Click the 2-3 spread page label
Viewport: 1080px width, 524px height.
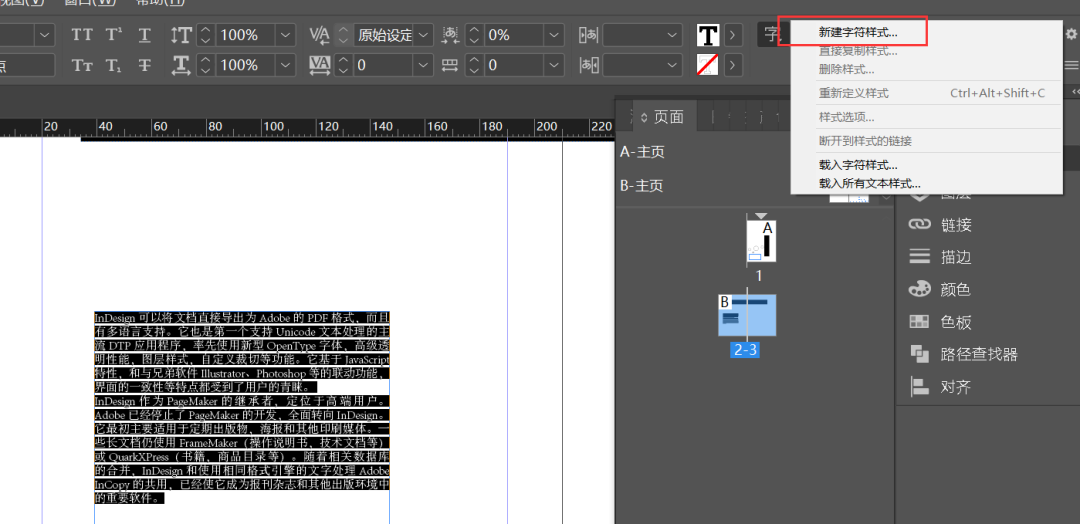(x=746, y=350)
